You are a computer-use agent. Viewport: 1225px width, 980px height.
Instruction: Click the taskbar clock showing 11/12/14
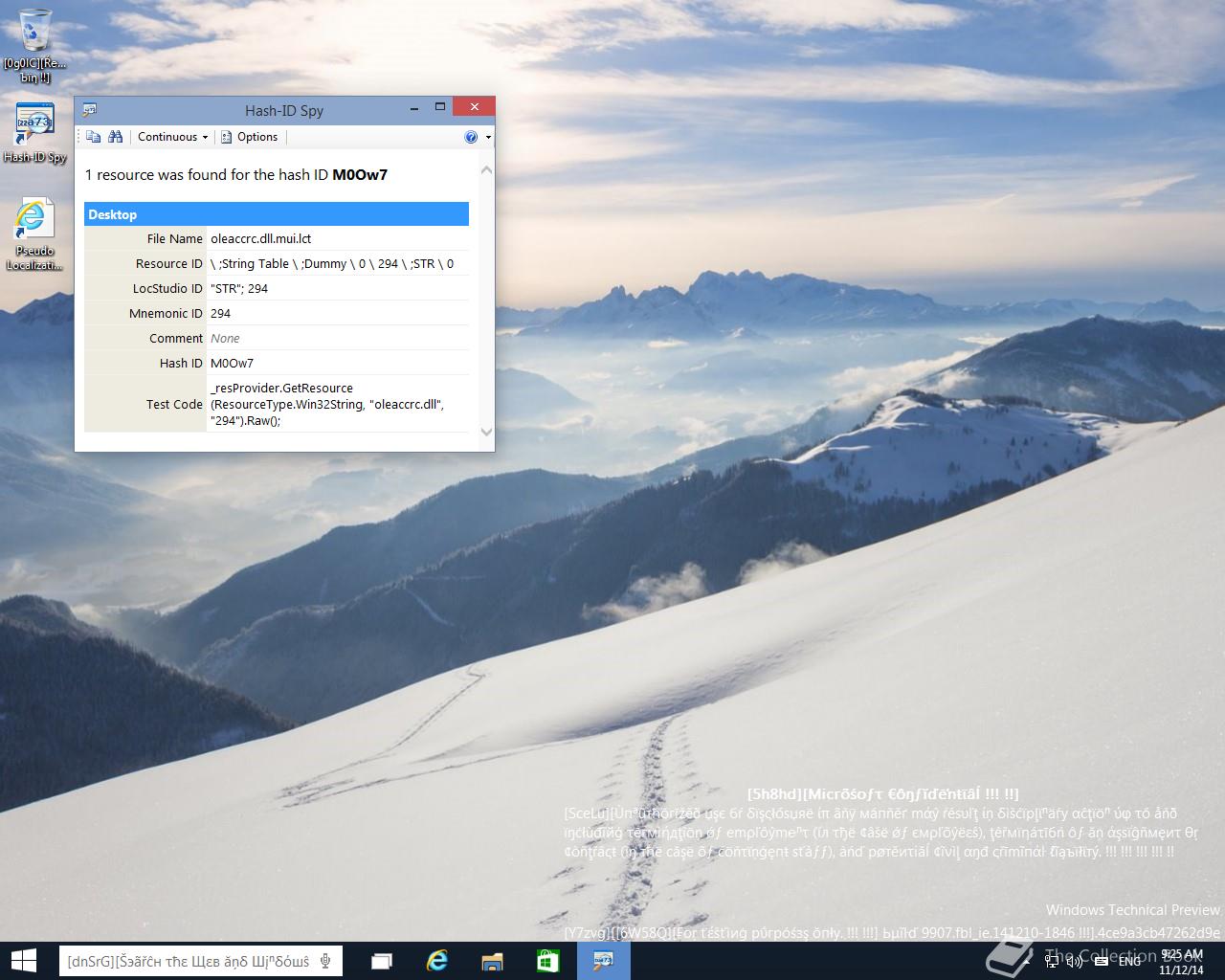[1180, 961]
